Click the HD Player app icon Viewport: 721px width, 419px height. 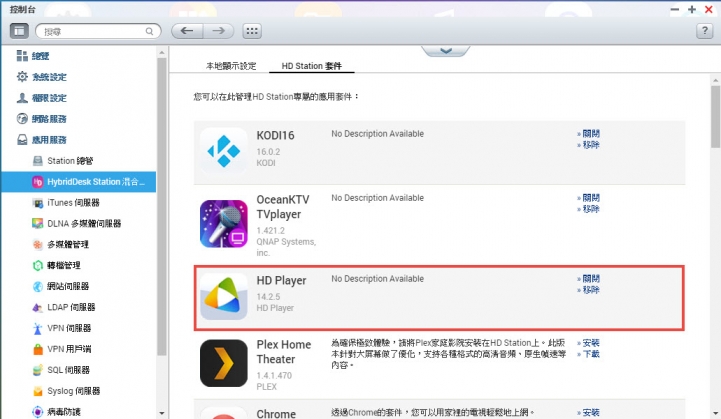coord(223,296)
